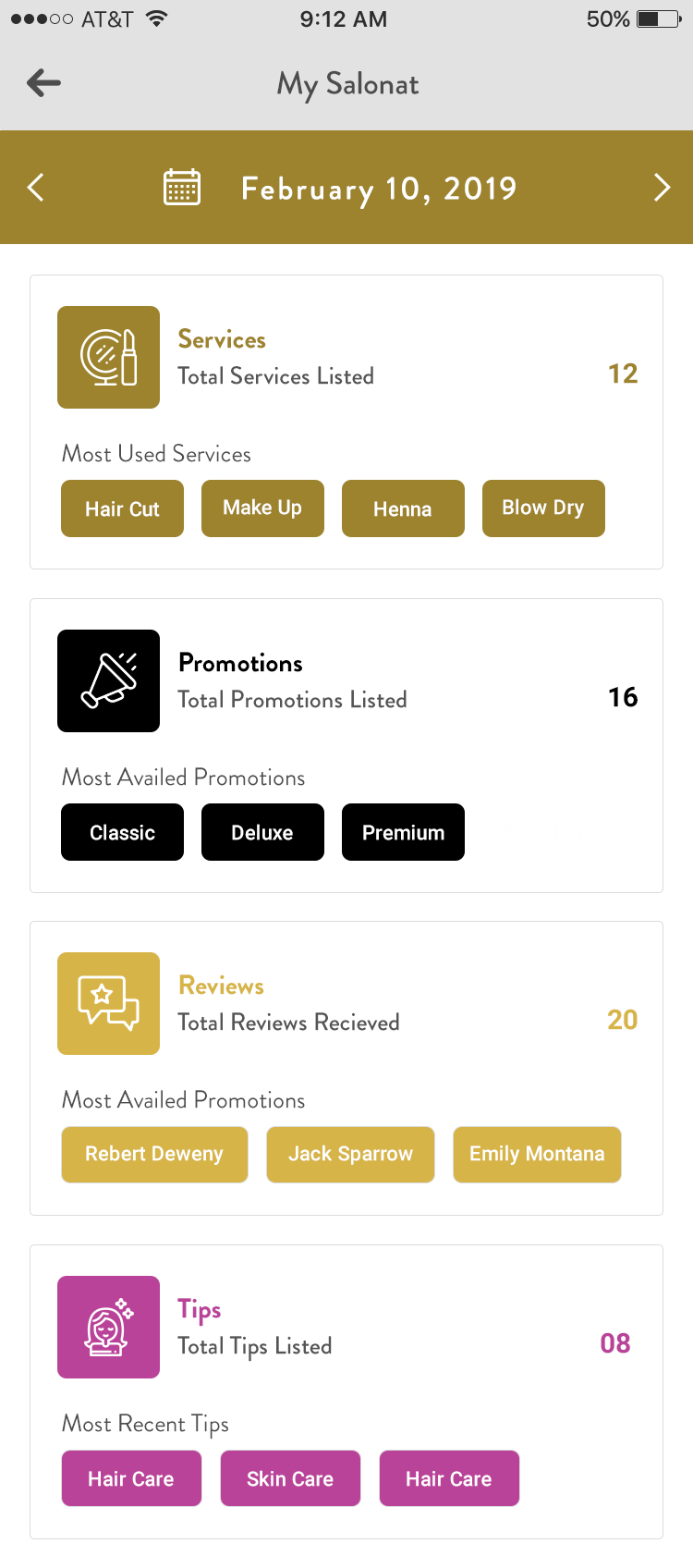Select the Make Up service tag
This screenshot has height=1568, width=693.
tap(262, 508)
